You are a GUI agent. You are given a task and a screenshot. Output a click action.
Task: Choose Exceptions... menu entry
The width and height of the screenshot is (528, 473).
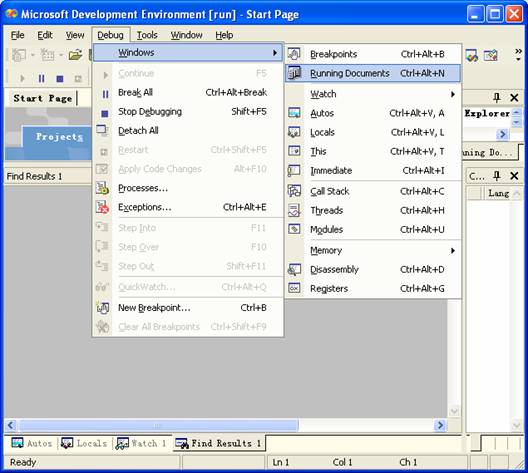(144, 207)
